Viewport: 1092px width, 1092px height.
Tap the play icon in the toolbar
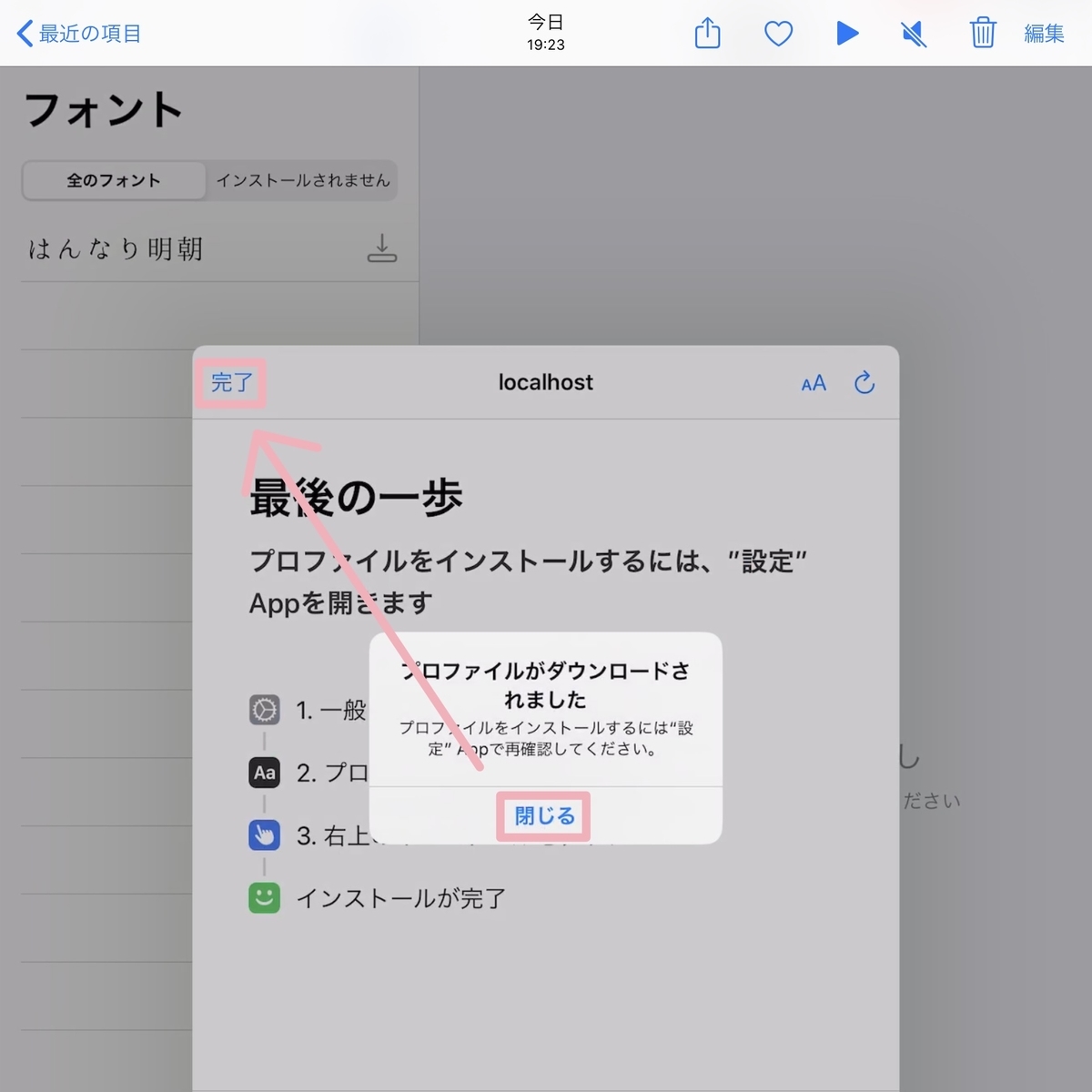click(x=847, y=33)
